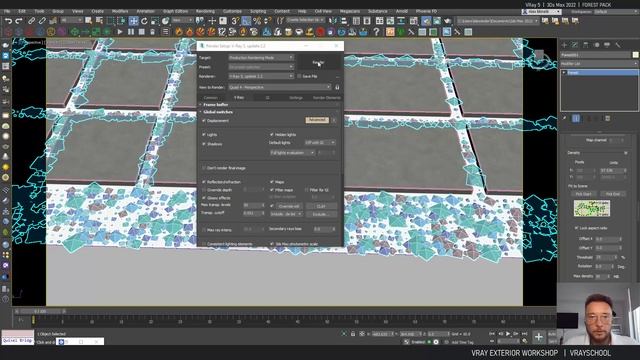Image resolution: width=640 pixels, height=360 pixels.
Task: Open the Create tab plus icon in command panel
Action: 564,45
